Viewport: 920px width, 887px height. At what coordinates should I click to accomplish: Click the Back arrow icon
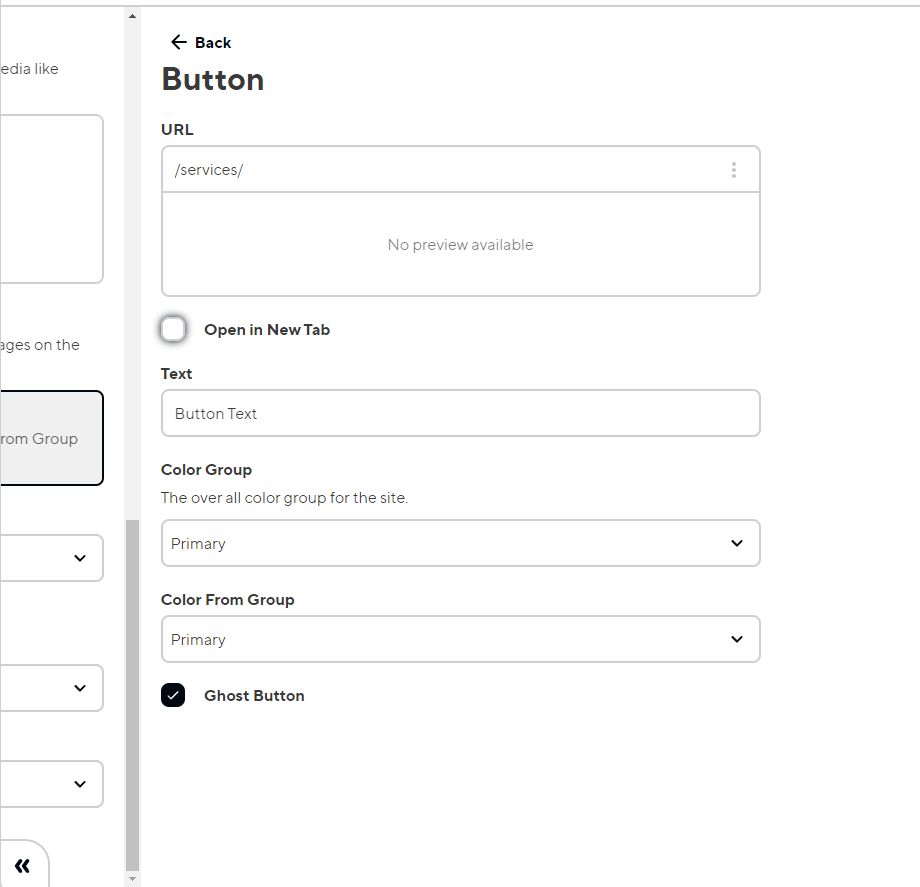click(x=178, y=42)
